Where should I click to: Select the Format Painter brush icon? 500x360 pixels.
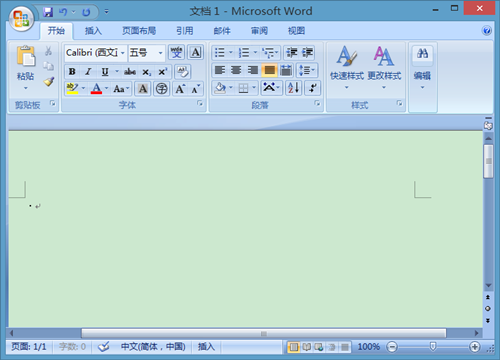pos(49,82)
